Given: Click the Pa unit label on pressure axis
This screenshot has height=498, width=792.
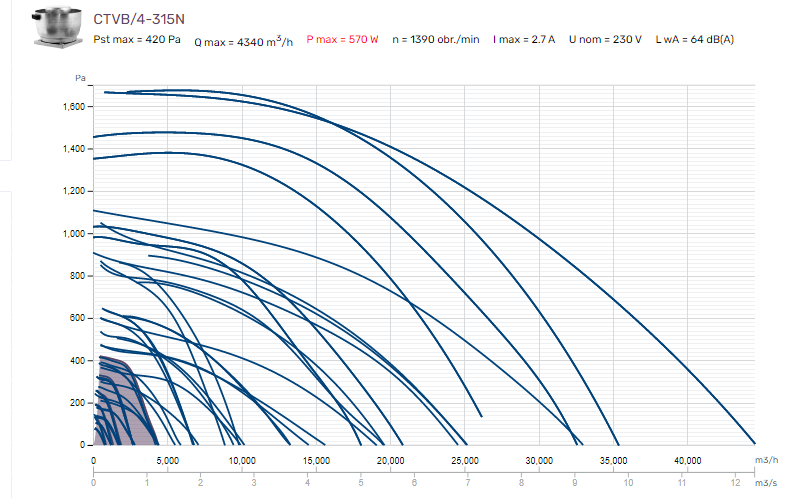Looking at the screenshot, I should [79, 77].
